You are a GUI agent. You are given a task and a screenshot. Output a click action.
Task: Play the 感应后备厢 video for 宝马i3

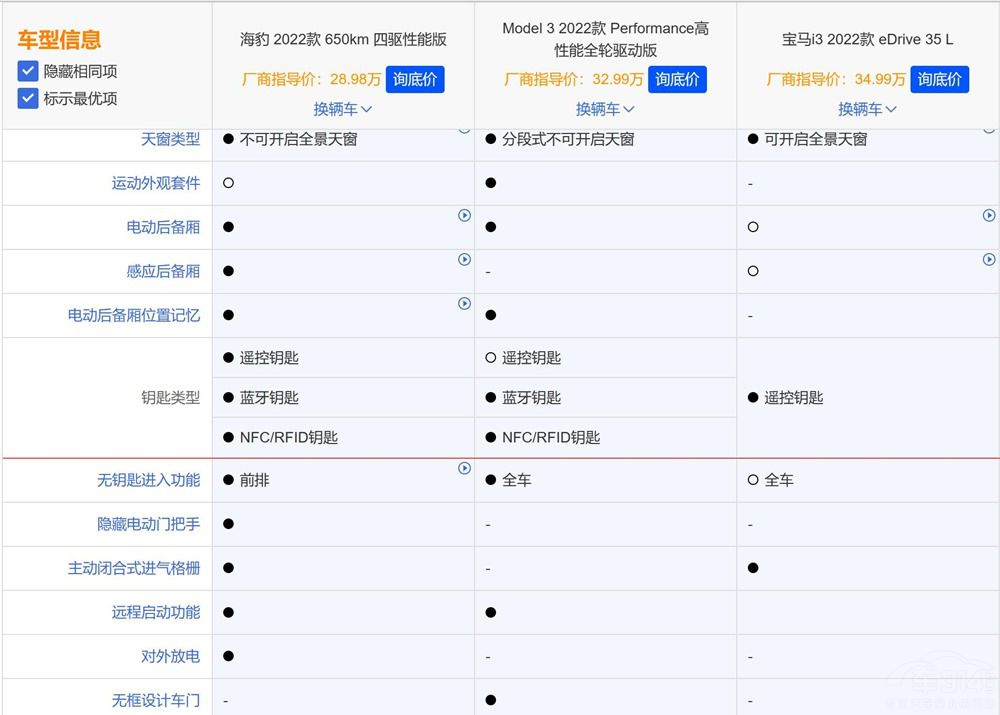click(990, 259)
